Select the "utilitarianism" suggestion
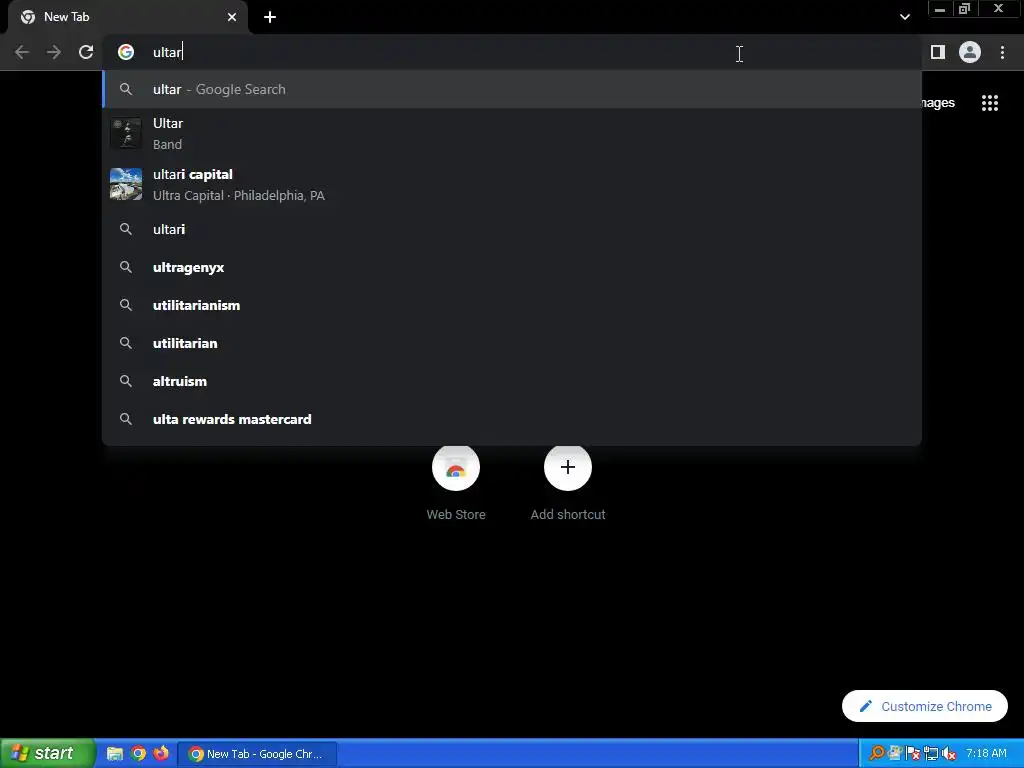 (512, 305)
